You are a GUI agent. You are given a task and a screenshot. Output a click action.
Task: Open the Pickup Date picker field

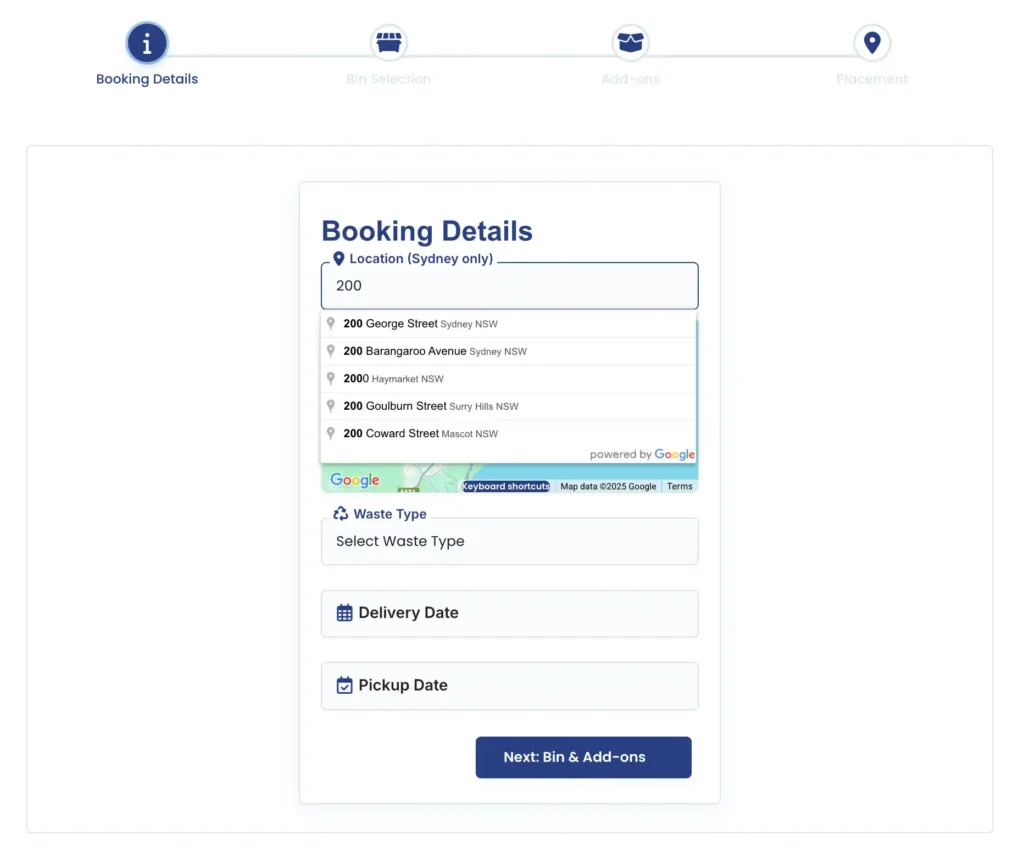[x=509, y=686]
